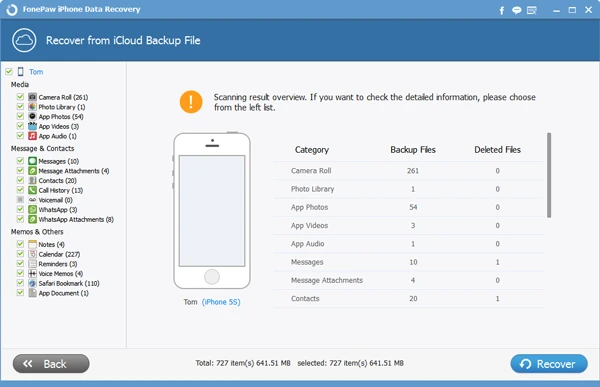600x387 pixels.
Task: Click the Message Attachments table row
Action: (409, 280)
